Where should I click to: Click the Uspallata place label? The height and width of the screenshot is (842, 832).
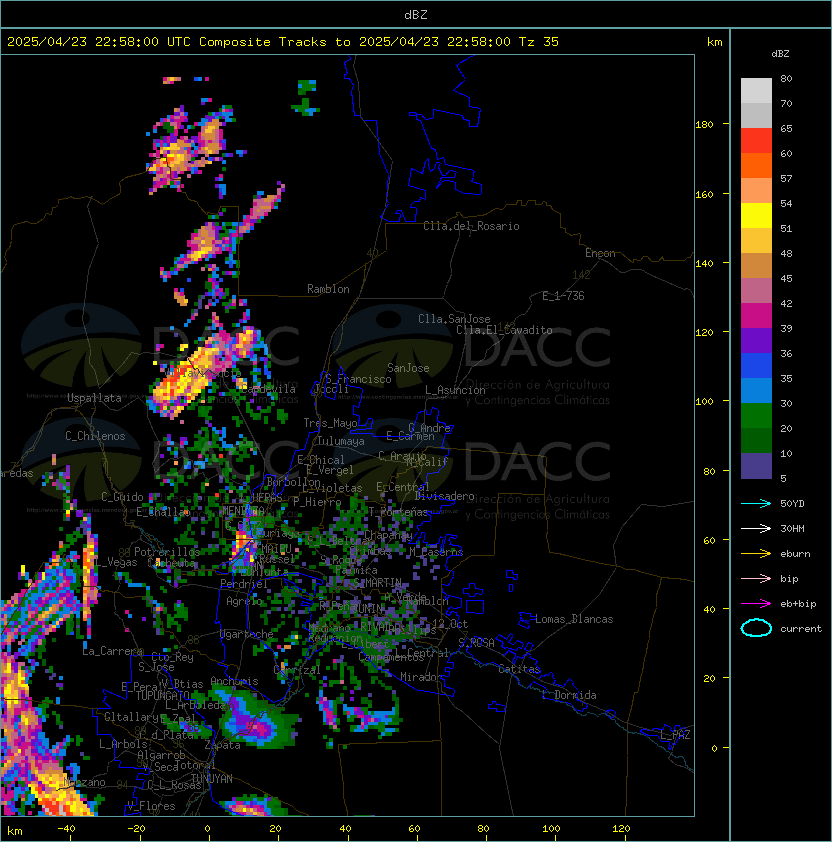[x=94, y=398]
